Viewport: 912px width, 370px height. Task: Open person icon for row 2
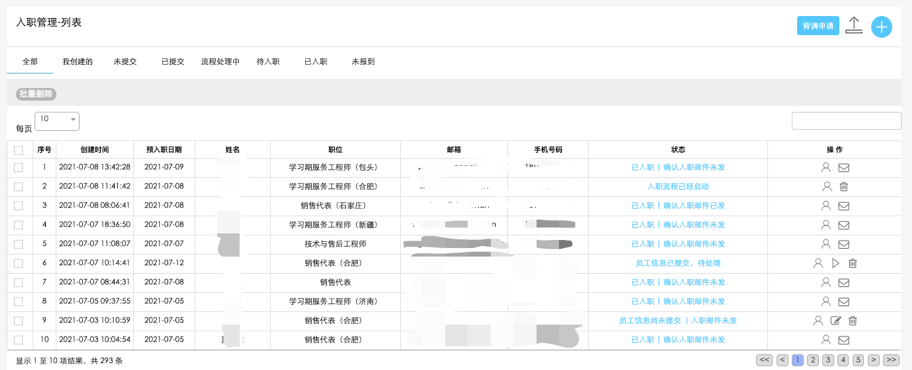click(x=826, y=187)
